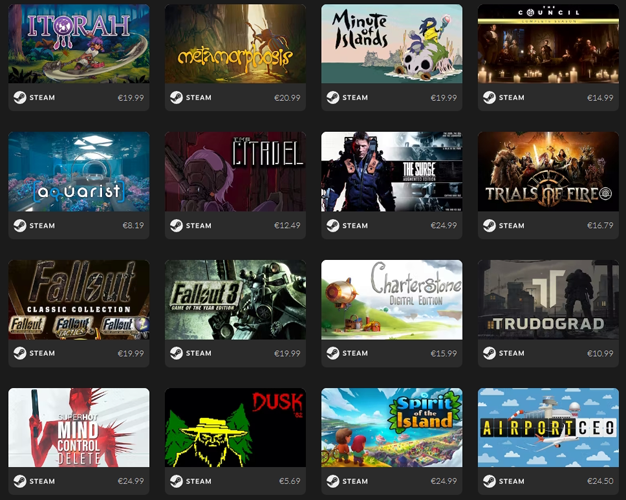626x500 pixels.
Task: Select the Steam icon beneath The Citadel
Action: (176, 226)
